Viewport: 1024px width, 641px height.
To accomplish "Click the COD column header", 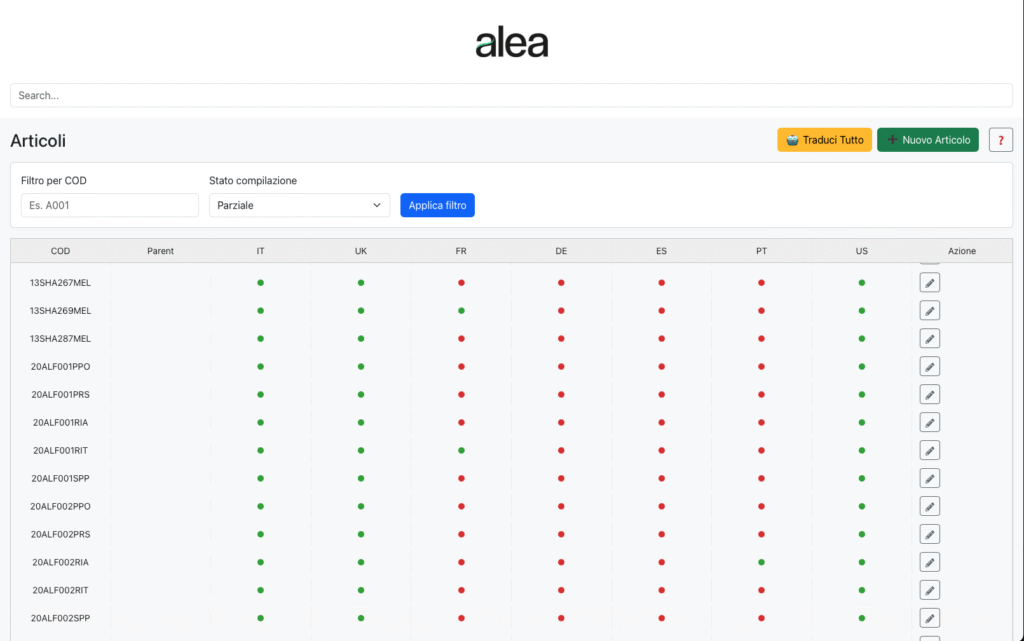I will coord(60,251).
